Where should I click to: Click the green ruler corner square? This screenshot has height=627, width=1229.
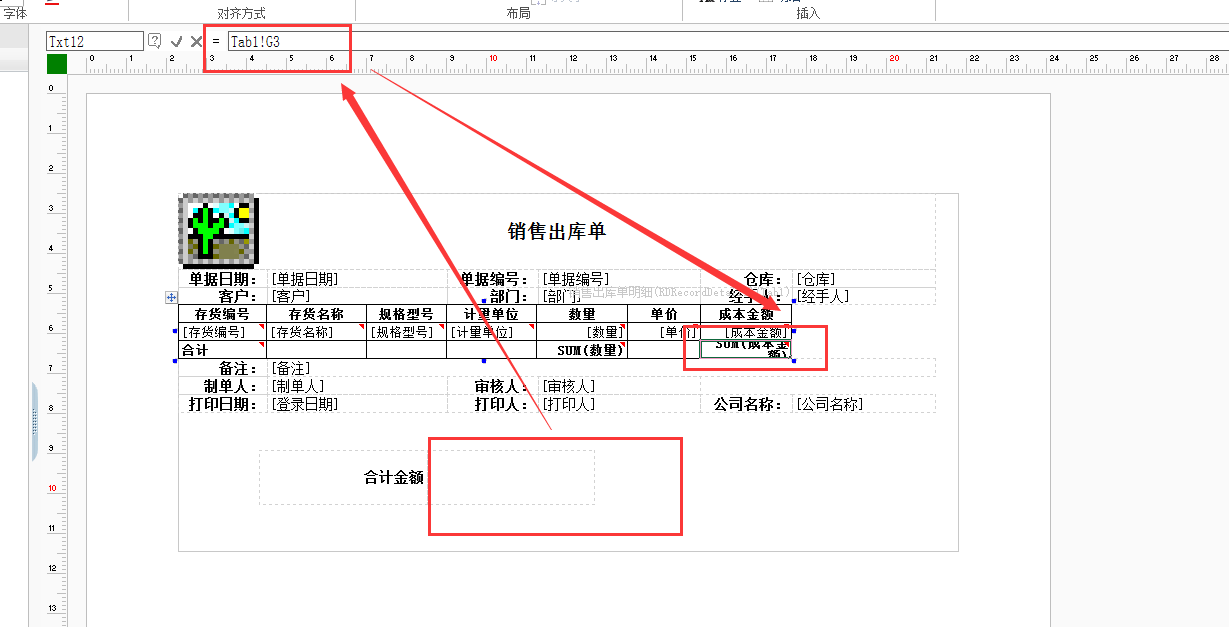(x=57, y=64)
